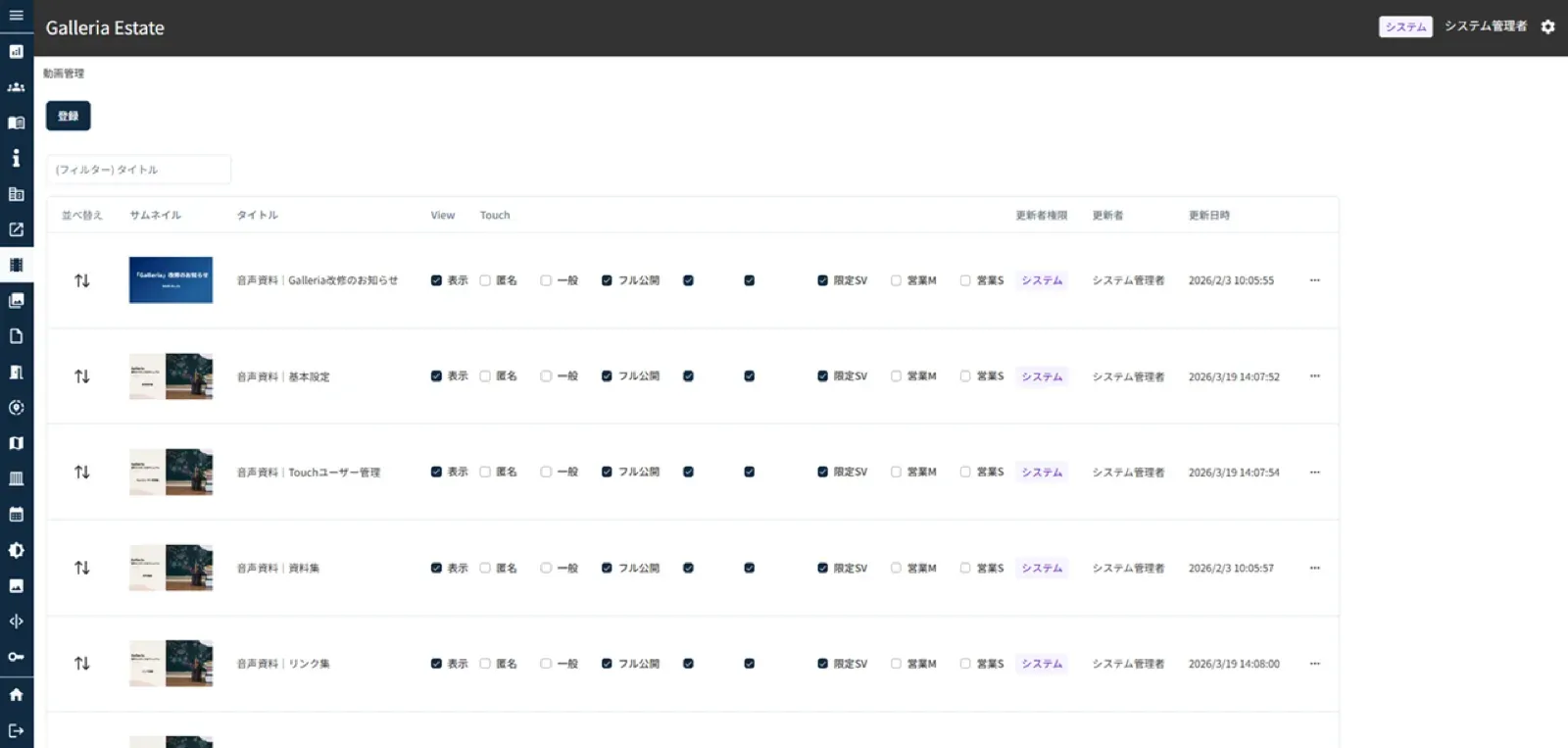
Task: Click the 更新者権限 column header
Action: pyautogui.click(x=1041, y=215)
